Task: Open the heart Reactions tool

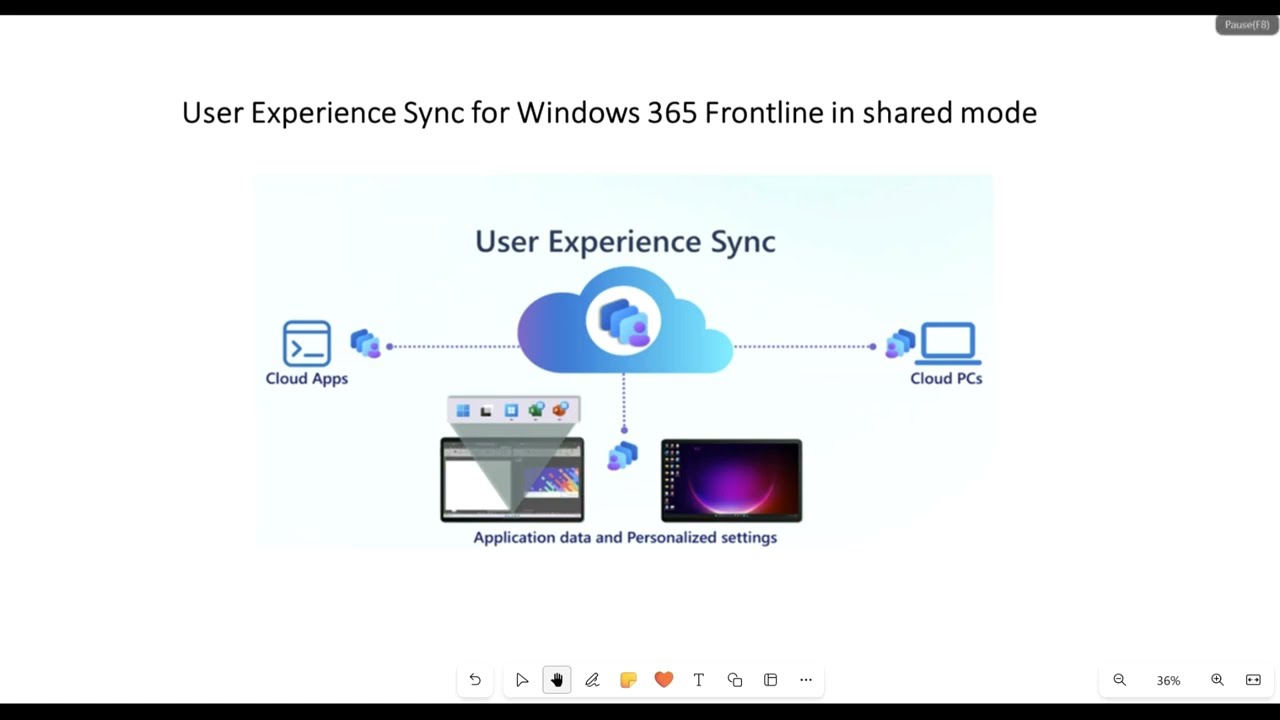Action: click(x=664, y=680)
